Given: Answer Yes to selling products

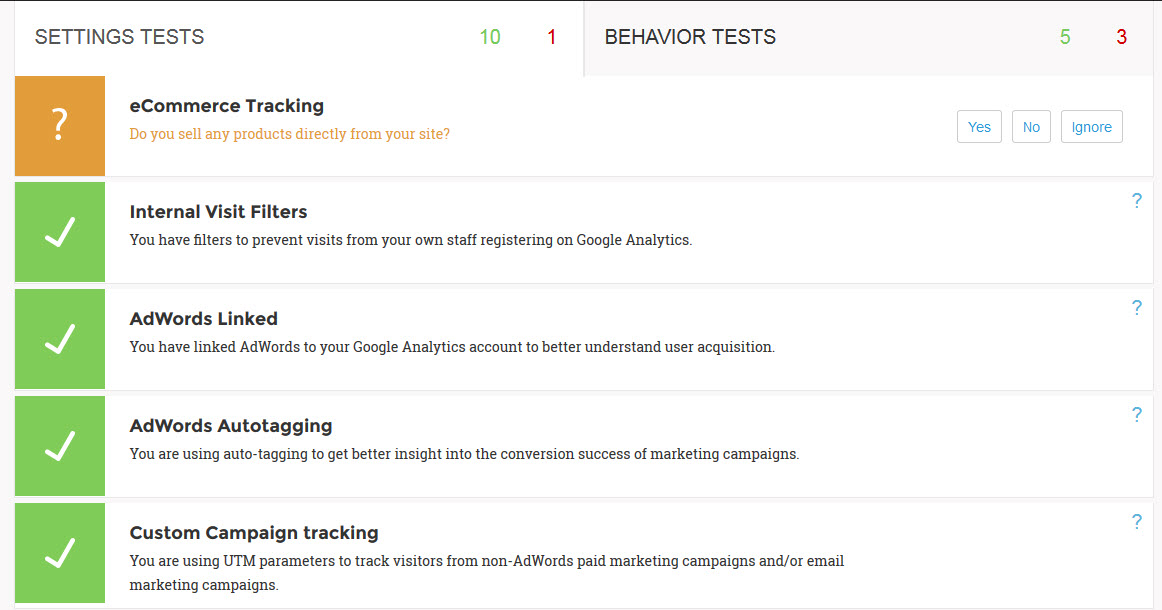Looking at the screenshot, I should point(979,127).
